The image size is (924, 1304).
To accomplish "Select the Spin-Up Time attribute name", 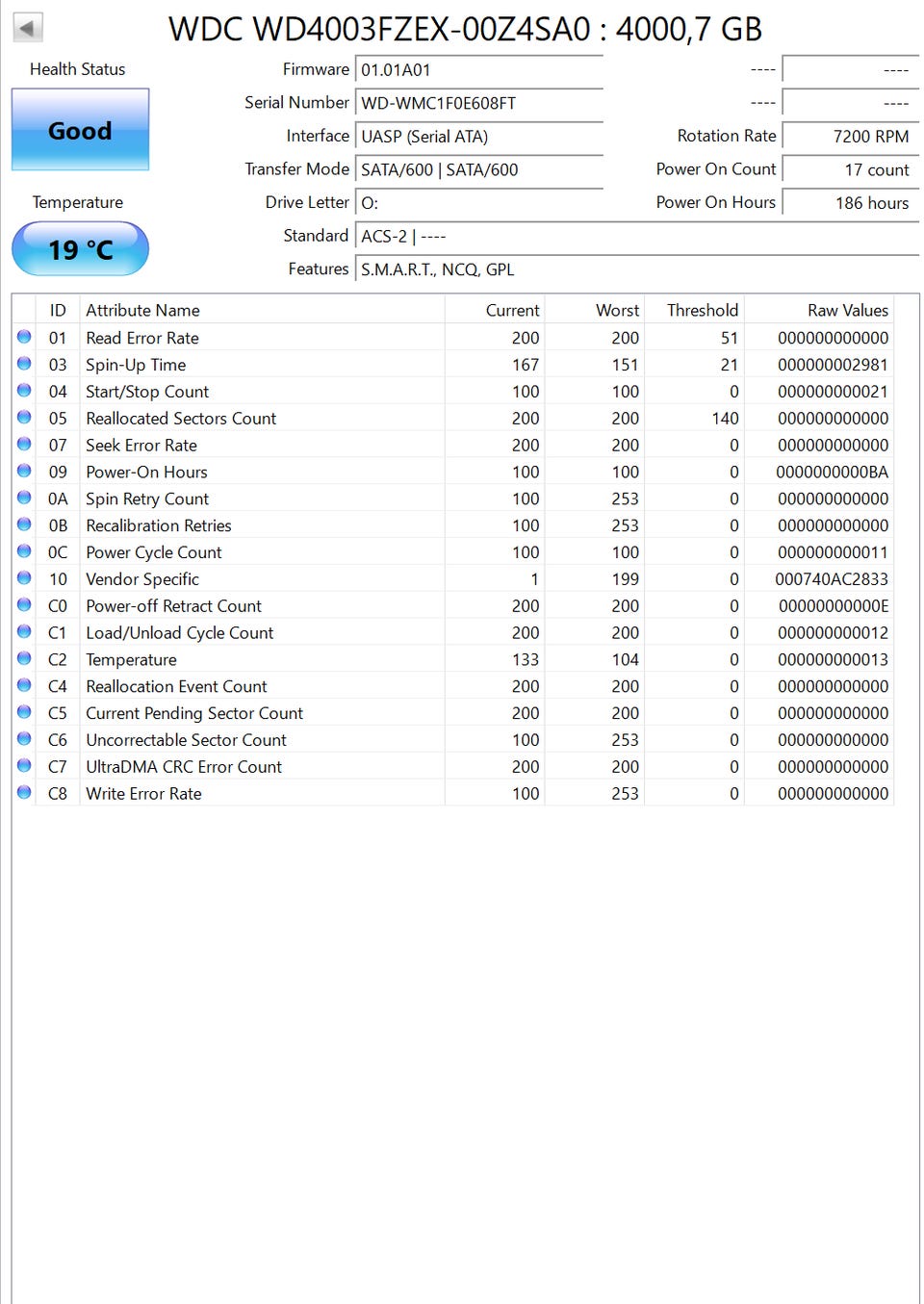I will pos(136,365).
